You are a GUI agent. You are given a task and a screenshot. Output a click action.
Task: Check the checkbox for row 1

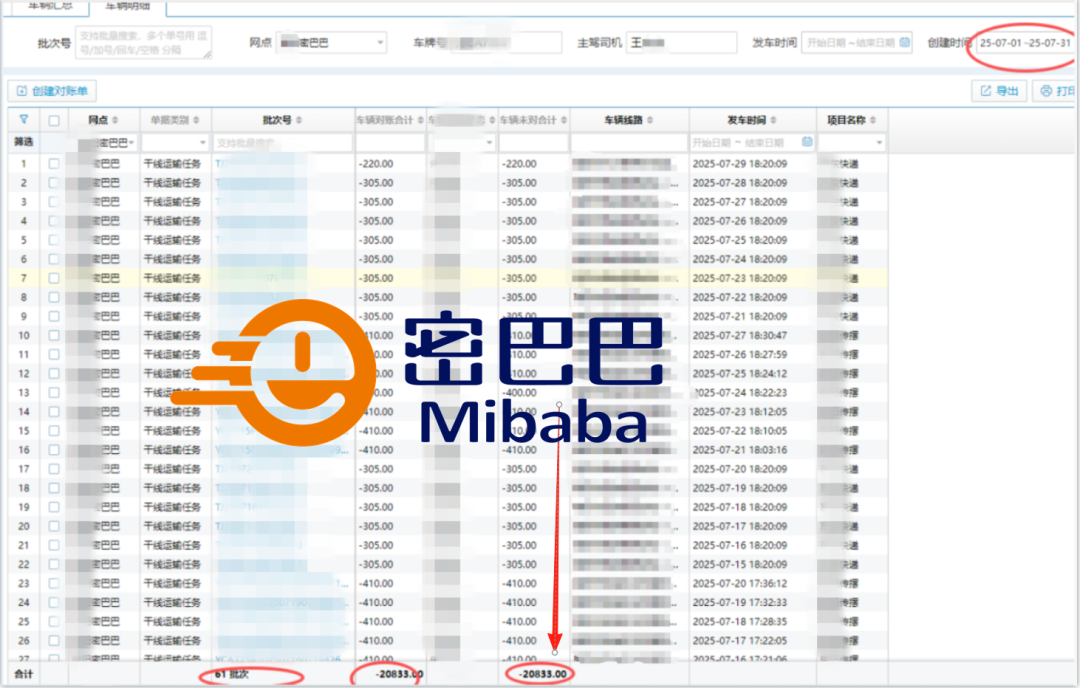coord(54,164)
